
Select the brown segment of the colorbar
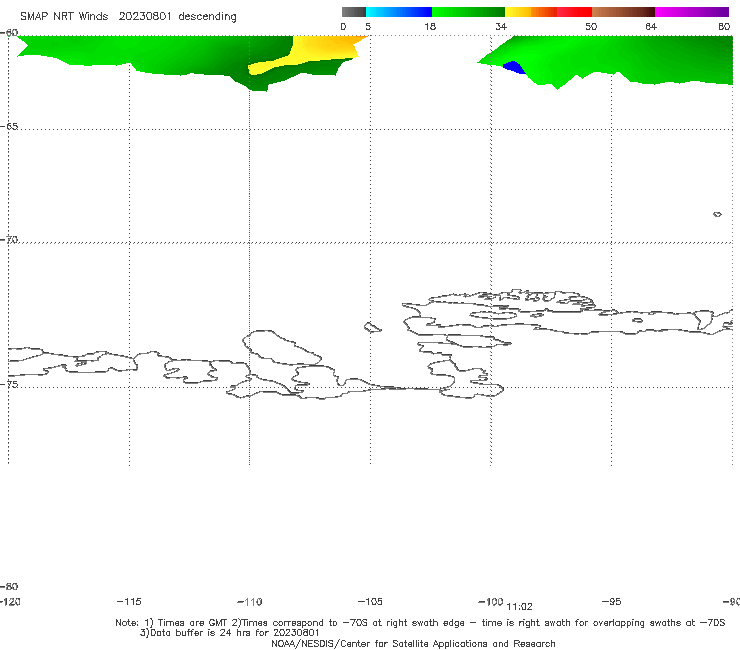click(623, 12)
